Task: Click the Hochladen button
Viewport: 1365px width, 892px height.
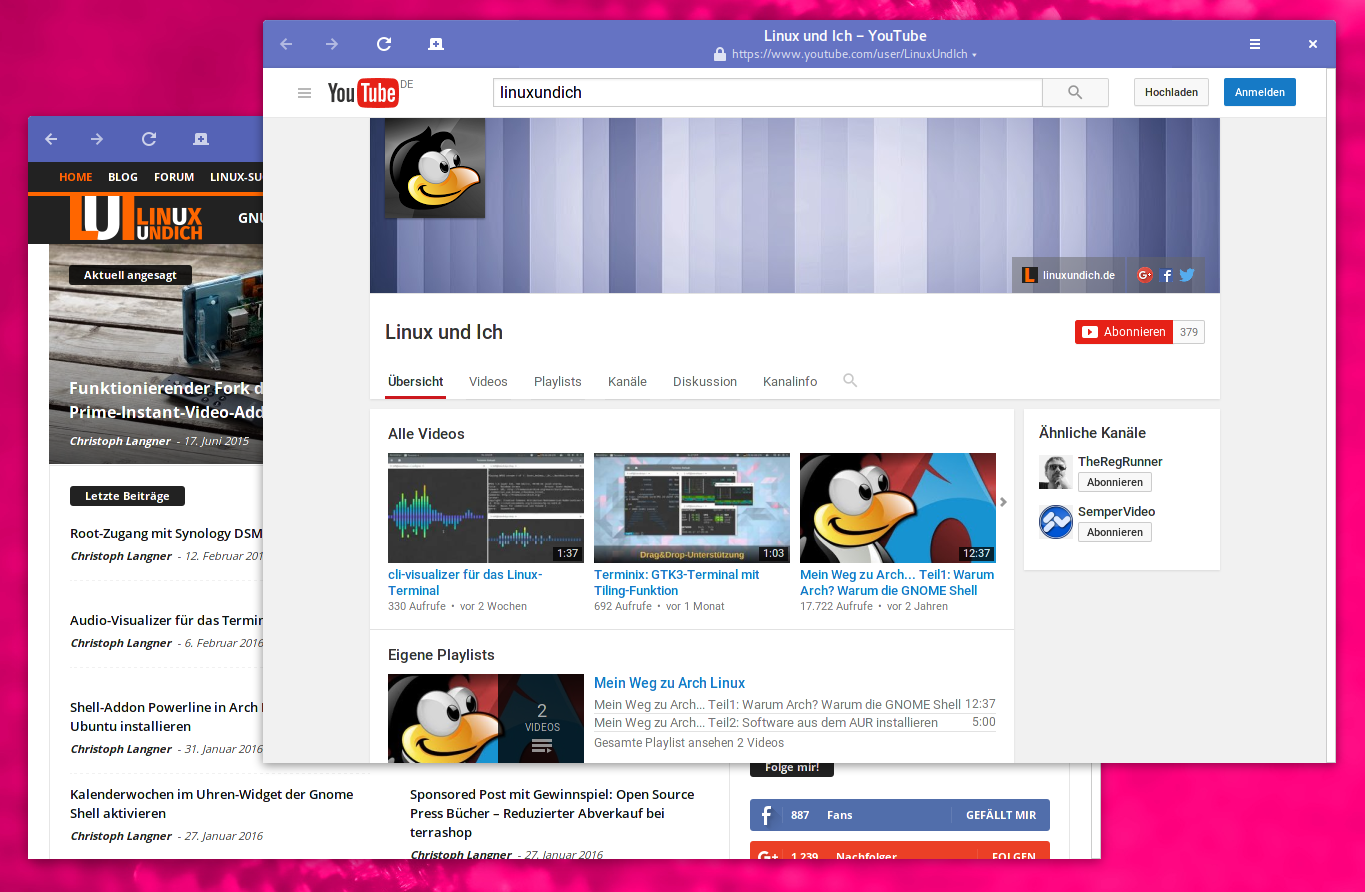Action: pyautogui.click(x=1171, y=92)
